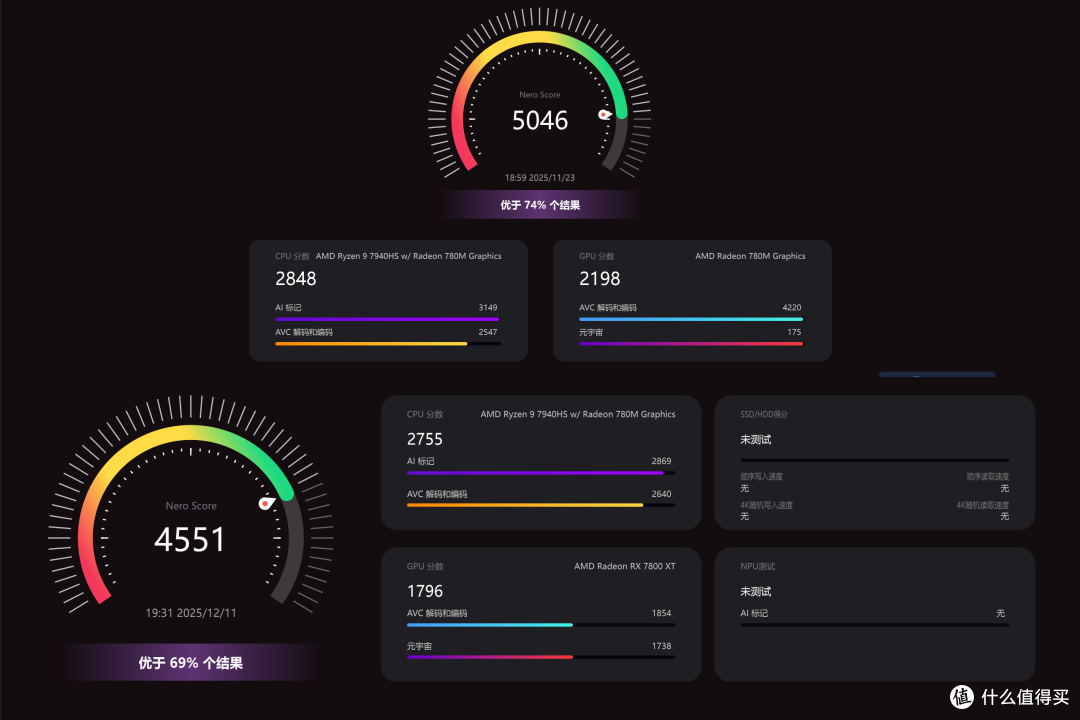The width and height of the screenshot is (1080, 720).
Task: Click the needle marker on the 4551 gauge
Action: pos(266,504)
